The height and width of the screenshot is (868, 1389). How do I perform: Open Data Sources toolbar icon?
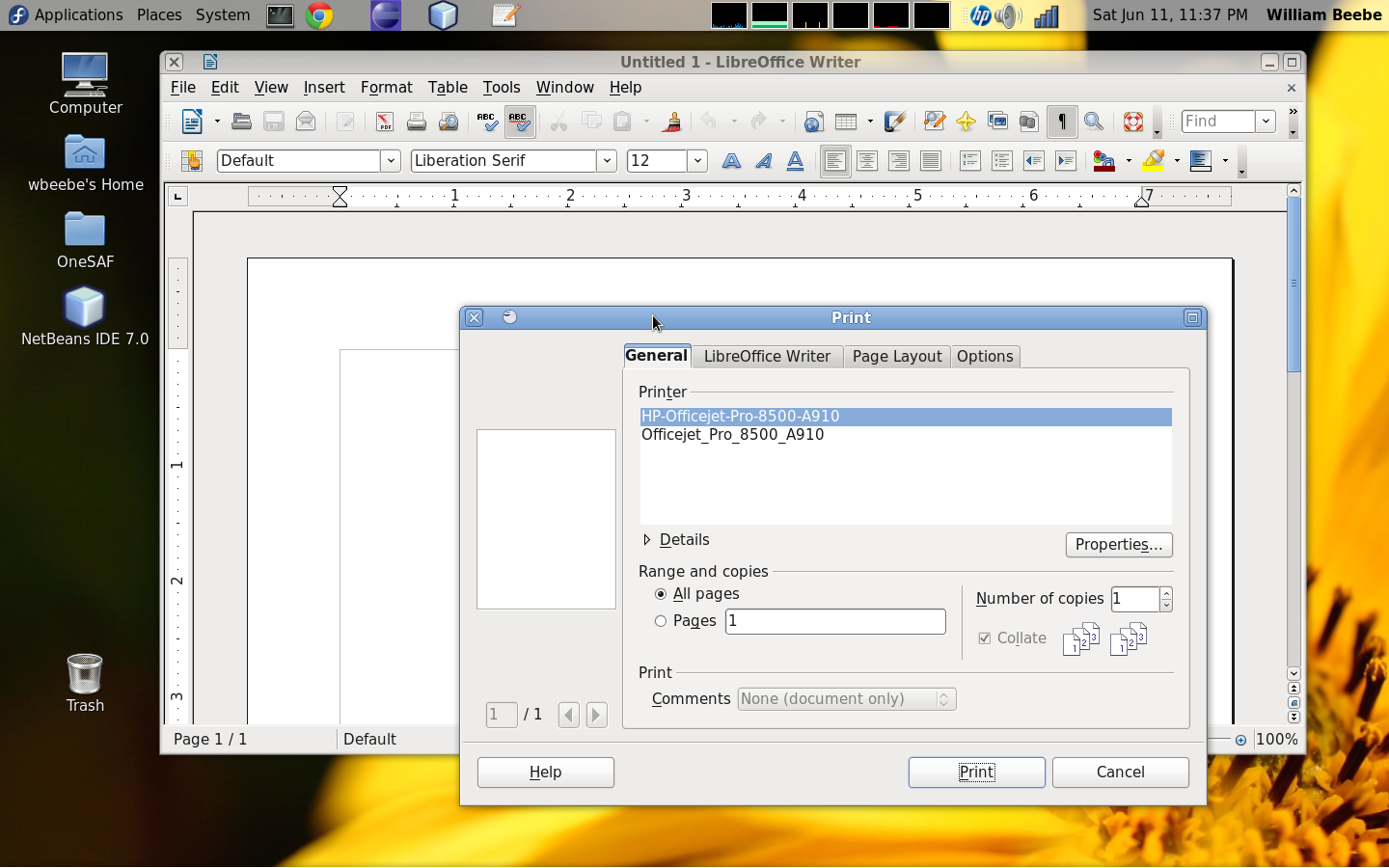(x=1029, y=122)
